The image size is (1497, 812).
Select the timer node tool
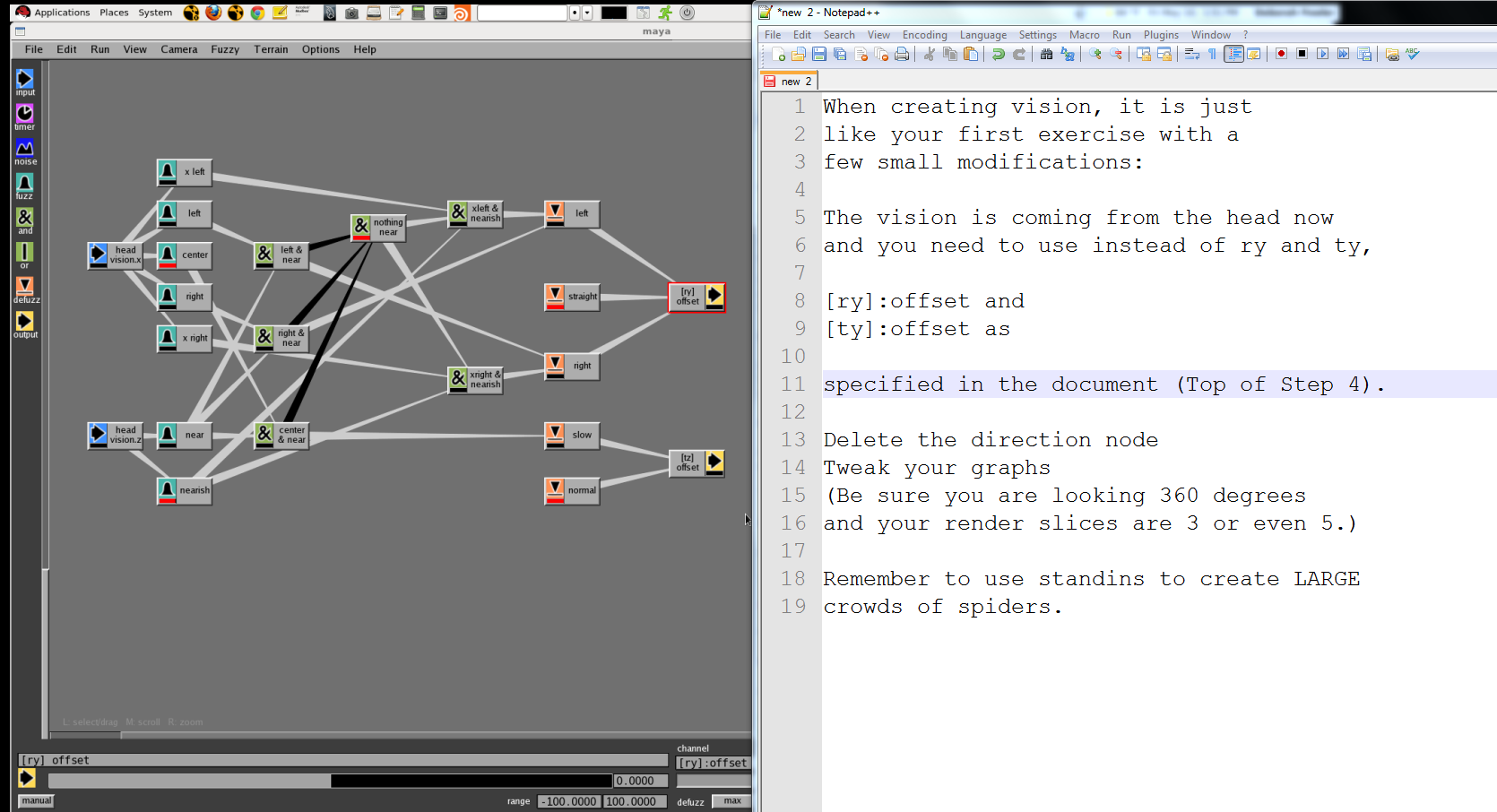[25, 114]
